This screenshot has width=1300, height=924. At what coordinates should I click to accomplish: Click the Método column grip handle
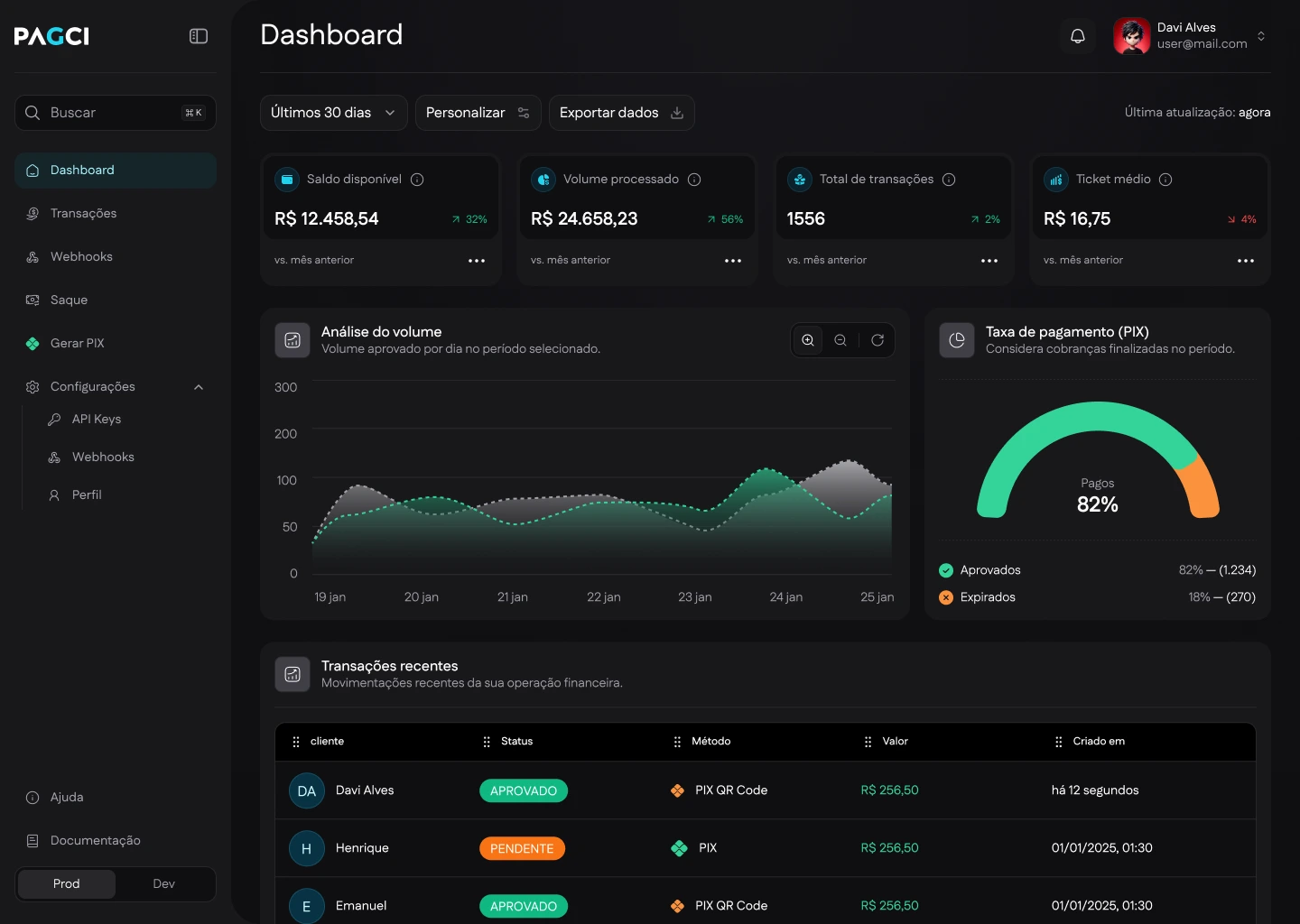(x=677, y=742)
